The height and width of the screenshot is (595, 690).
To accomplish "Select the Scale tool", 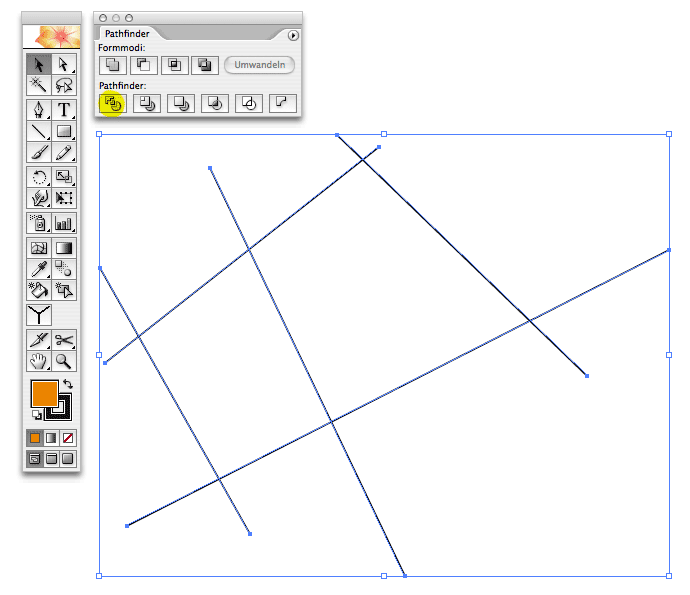I will point(64,177).
